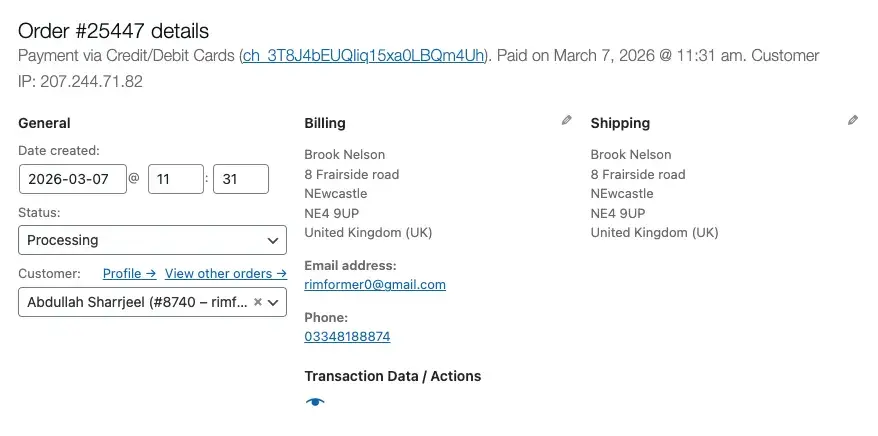Click the phone number 03348188874

coord(347,337)
